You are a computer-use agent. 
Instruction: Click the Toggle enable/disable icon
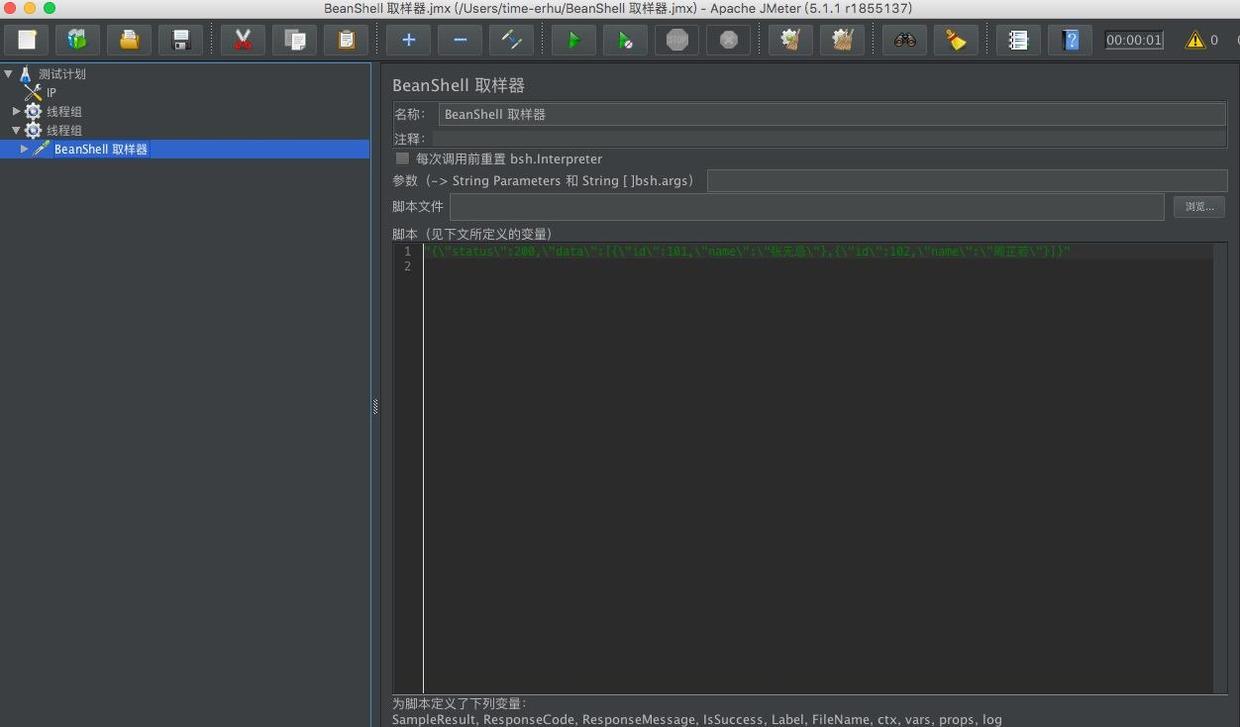point(511,40)
